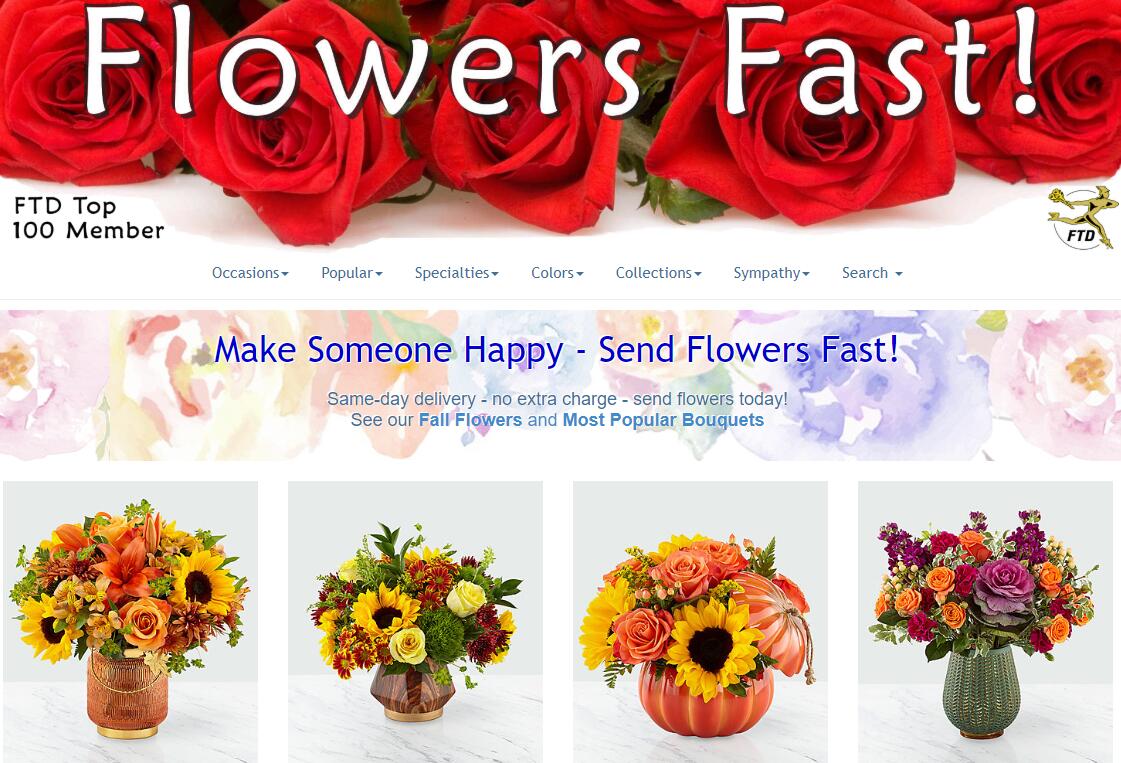Expand the Colors menu
Screen dimensions: 1121x763
coord(558,273)
